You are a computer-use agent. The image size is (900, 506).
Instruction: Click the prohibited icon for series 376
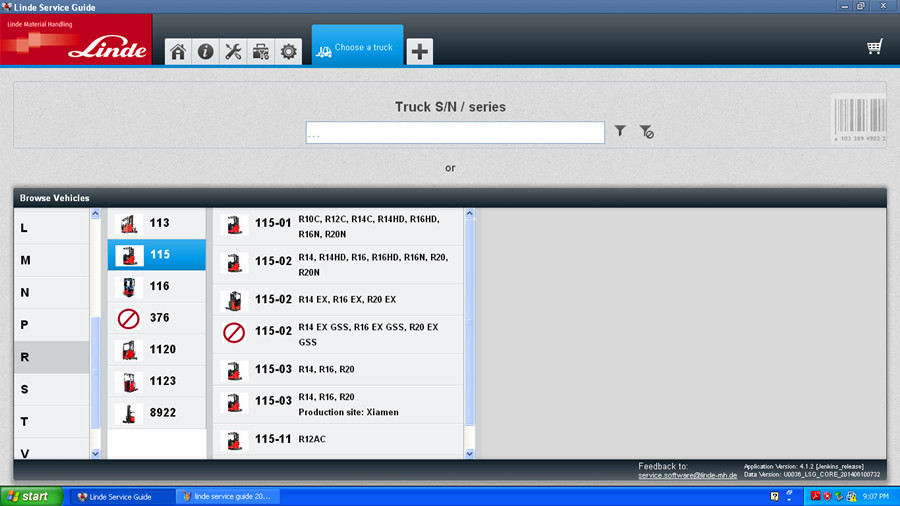129,318
